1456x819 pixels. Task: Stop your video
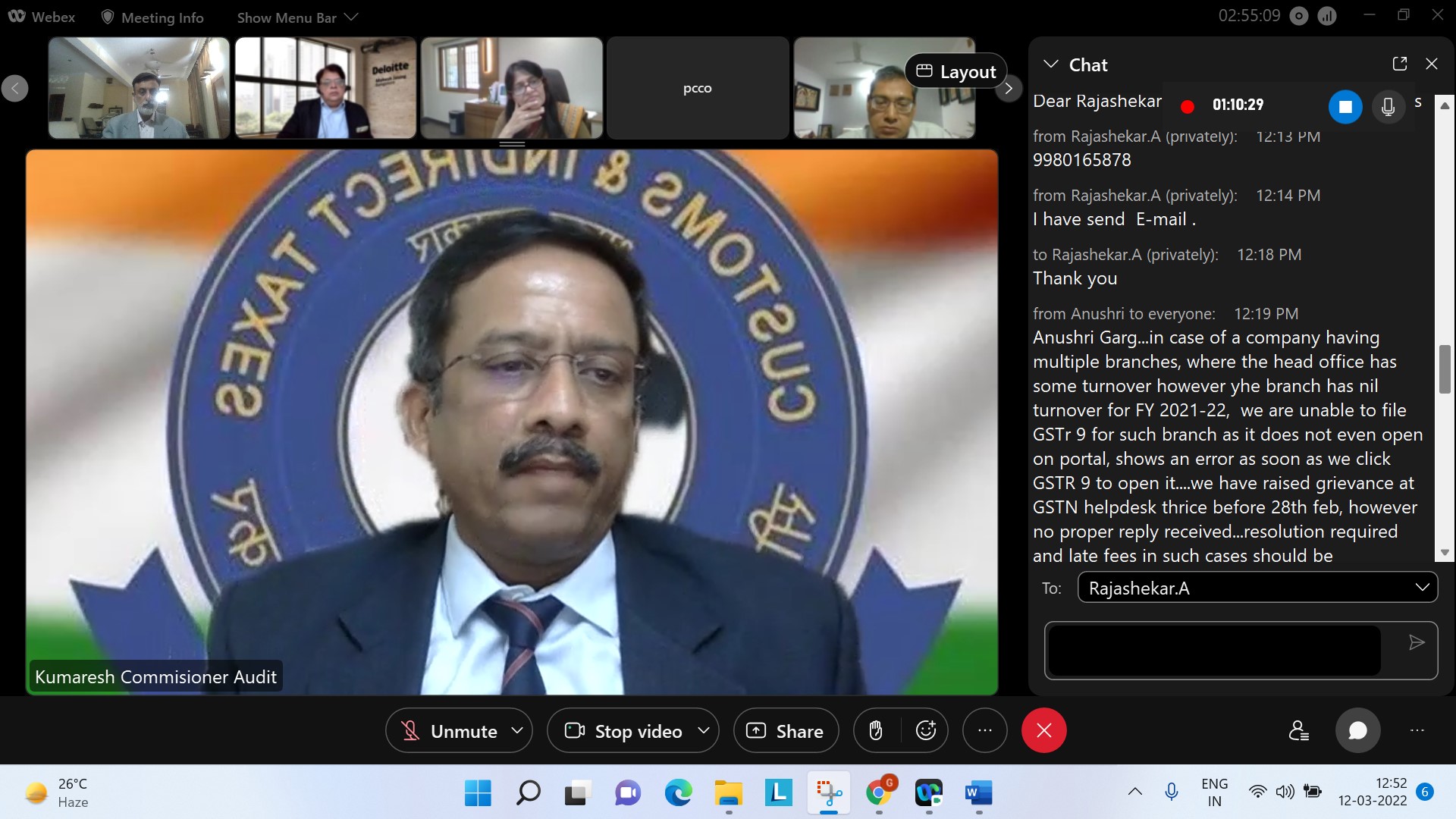point(623,731)
